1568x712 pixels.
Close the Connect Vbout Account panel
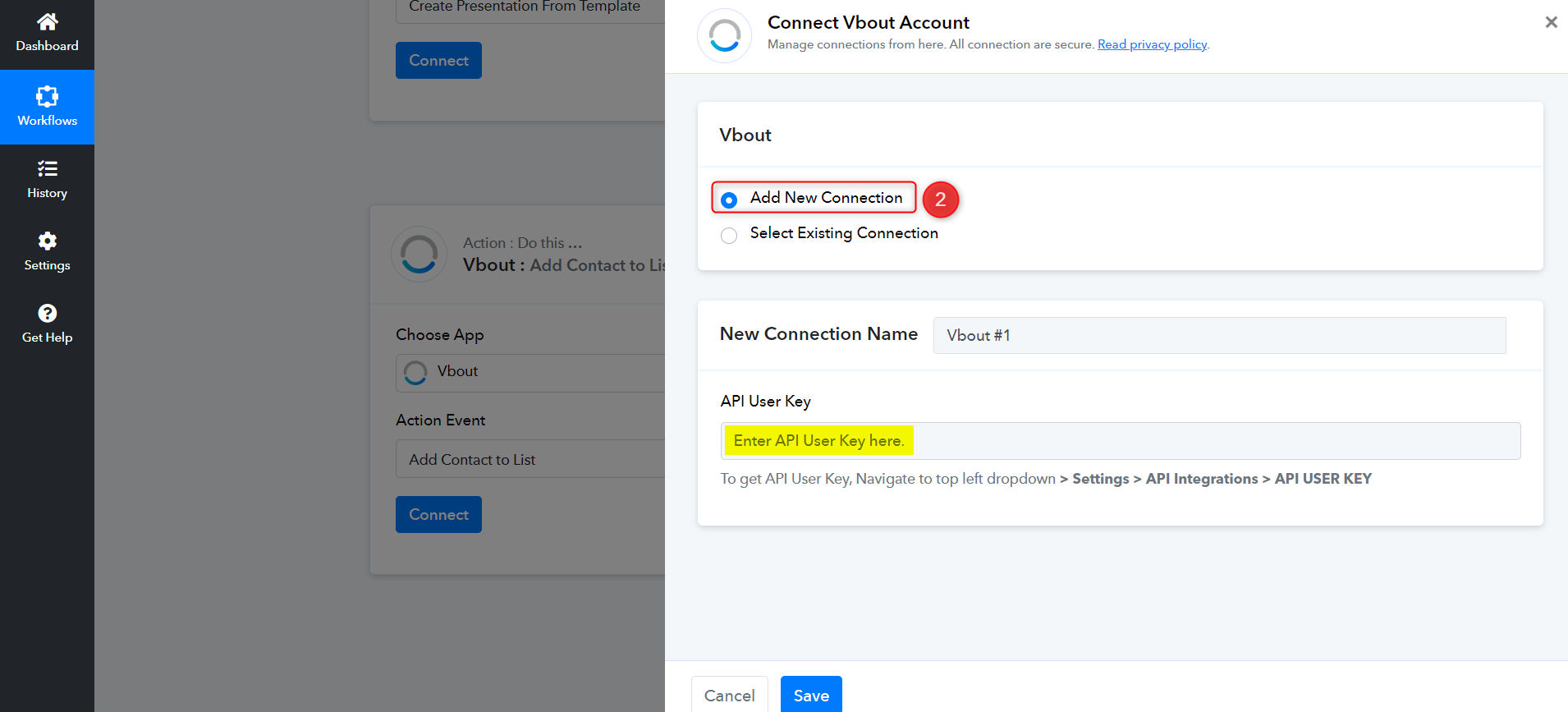point(1551,22)
